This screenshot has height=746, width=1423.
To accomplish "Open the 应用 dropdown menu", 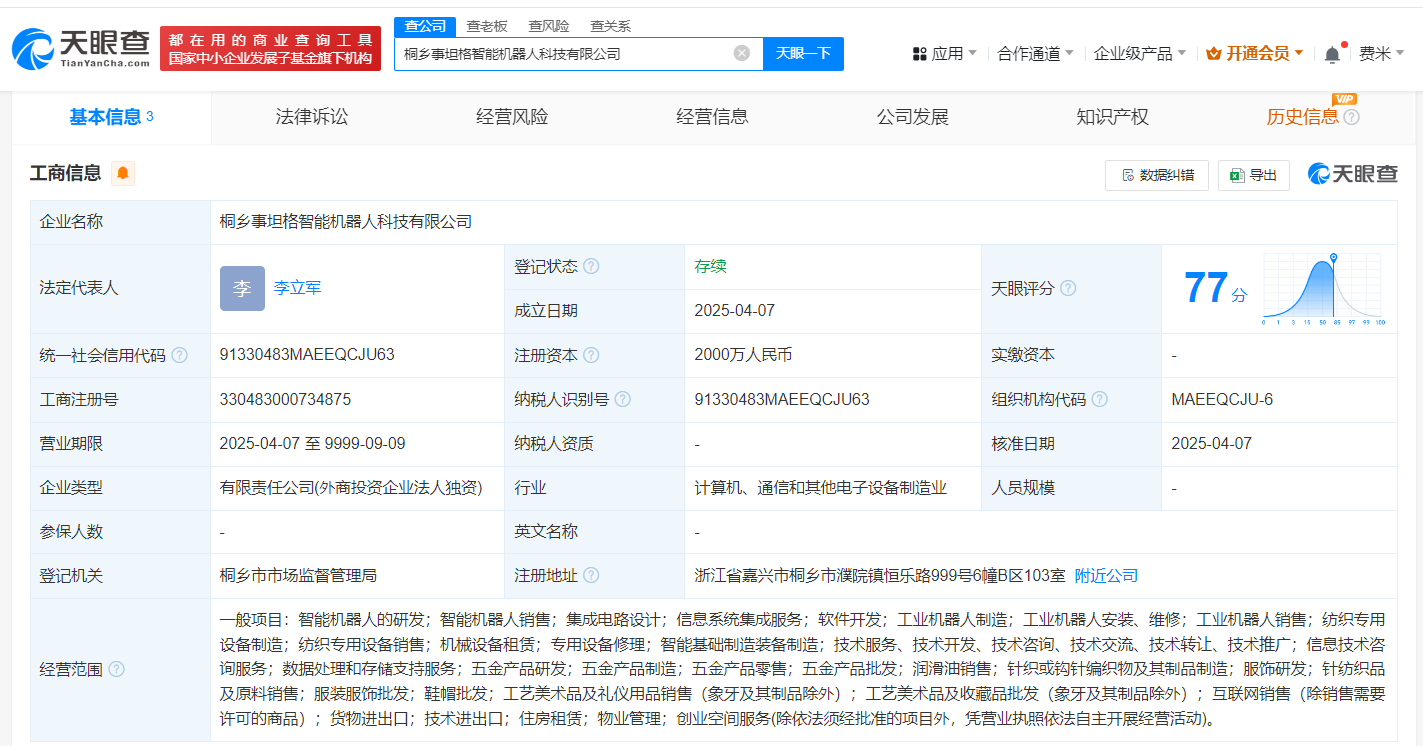I will [944, 53].
